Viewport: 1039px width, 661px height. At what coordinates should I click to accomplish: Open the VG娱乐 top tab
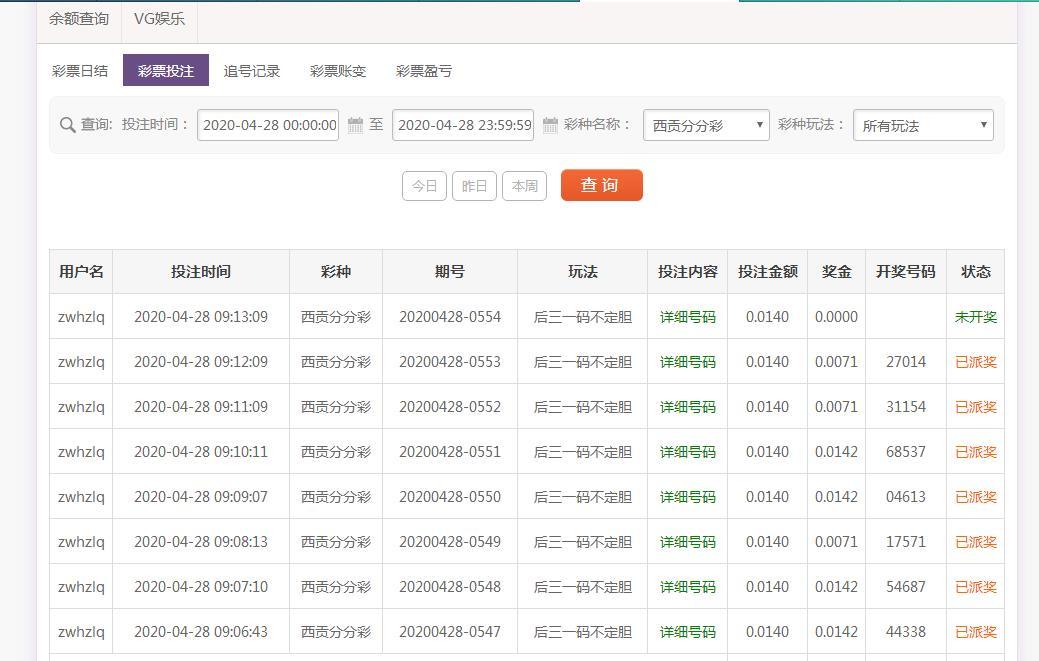click(159, 19)
